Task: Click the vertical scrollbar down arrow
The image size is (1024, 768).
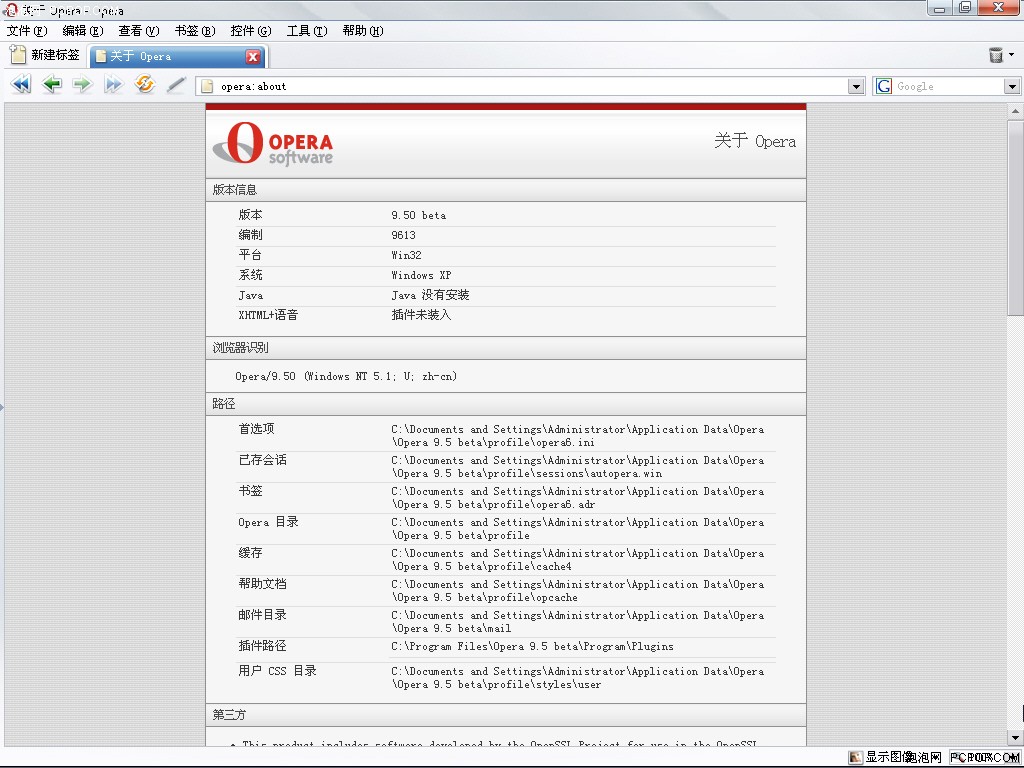Action: click(1016, 738)
